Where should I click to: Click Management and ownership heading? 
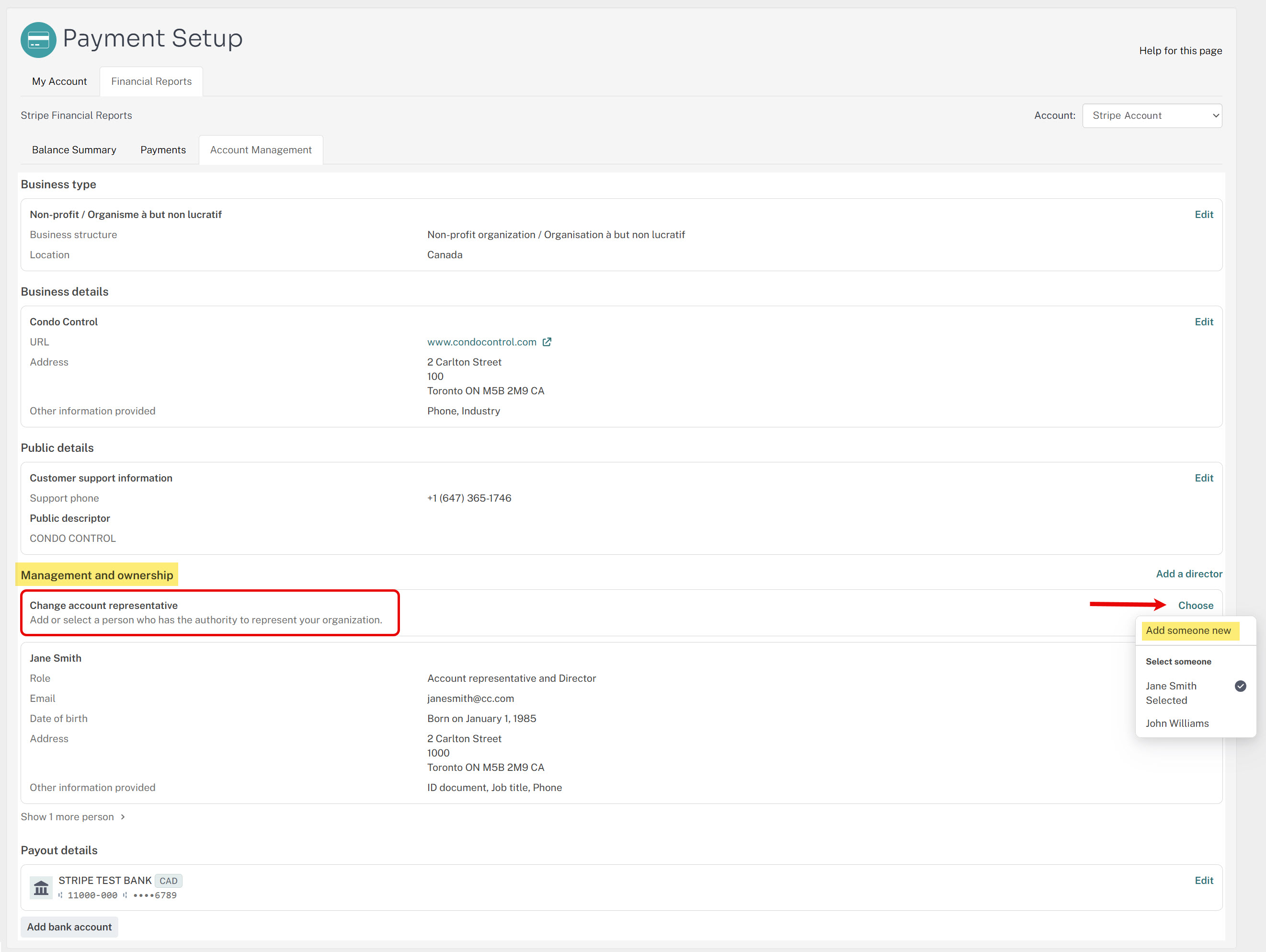click(x=97, y=575)
